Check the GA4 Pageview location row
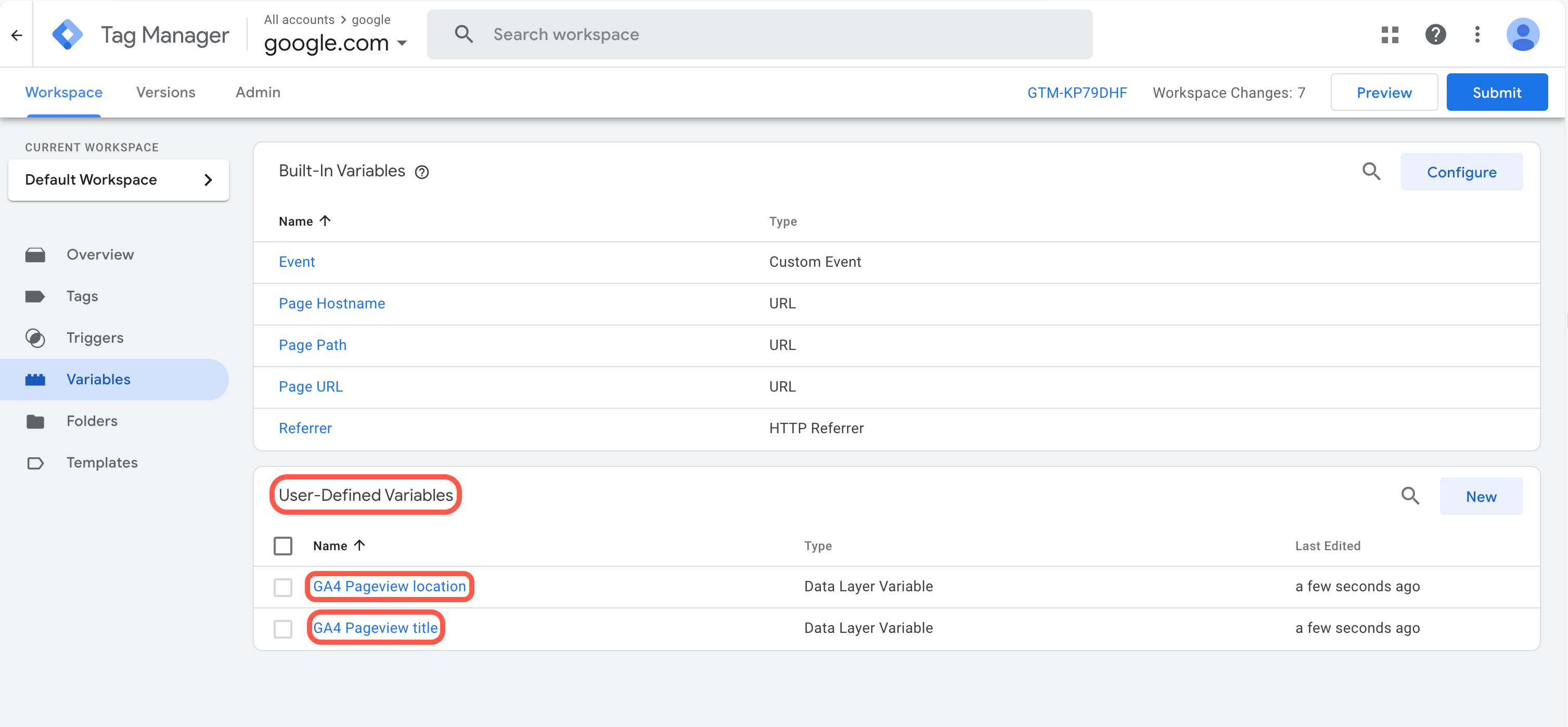The image size is (1568, 727). click(x=283, y=587)
